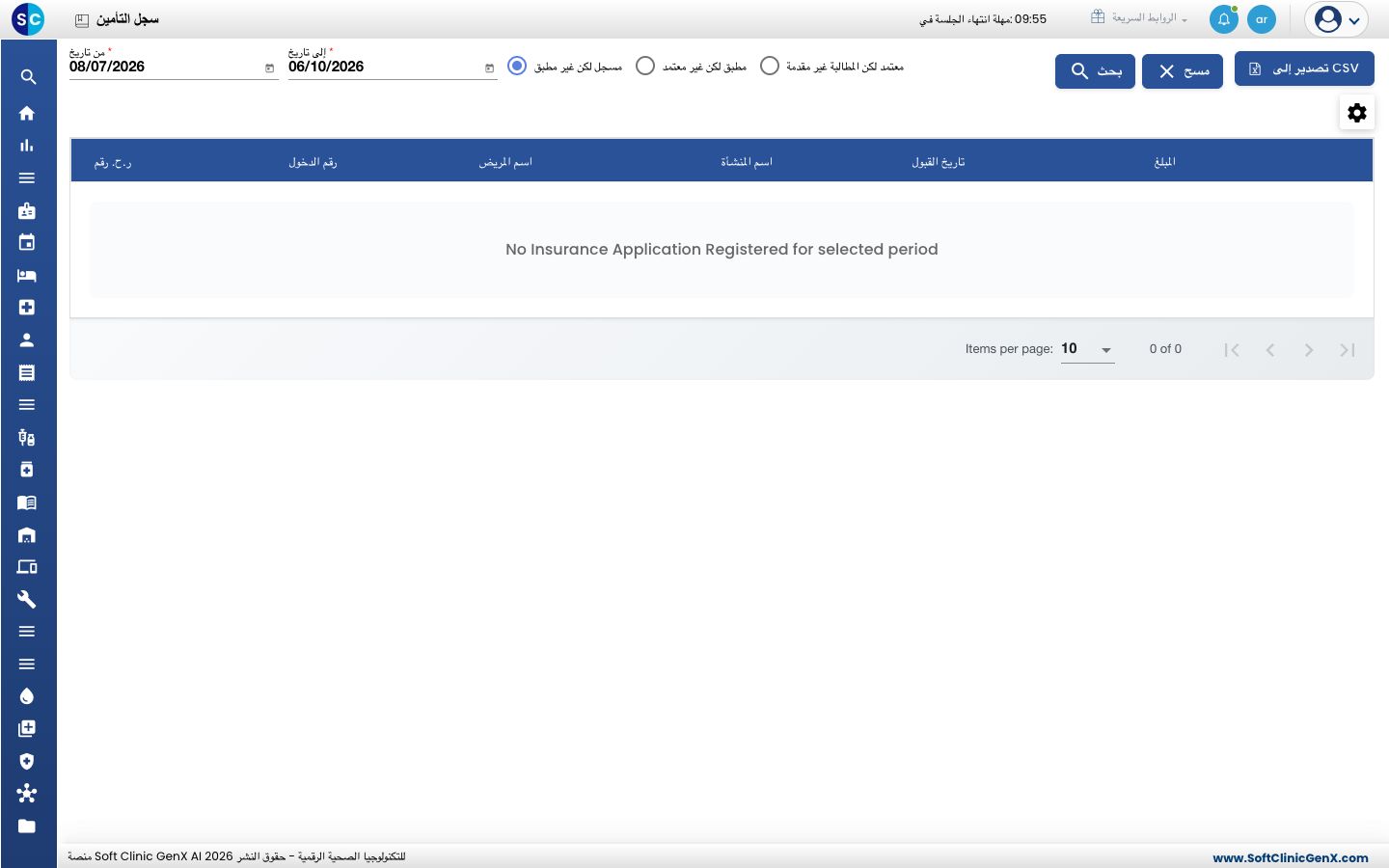Export results with تصدير إلى CSV button

1304,68
